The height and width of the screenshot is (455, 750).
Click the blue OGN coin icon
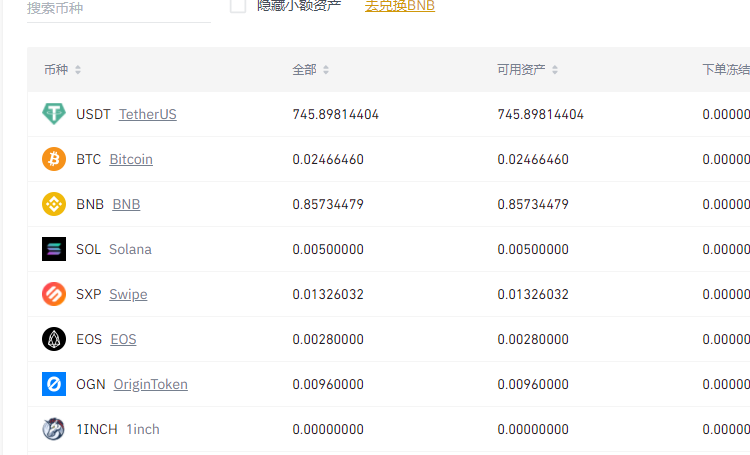(54, 384)
